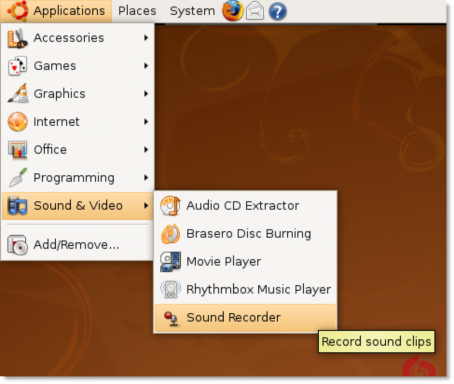Expand the Programming submenu arrow
Viewport: 454px width, 384px height.
click(146, 178)
